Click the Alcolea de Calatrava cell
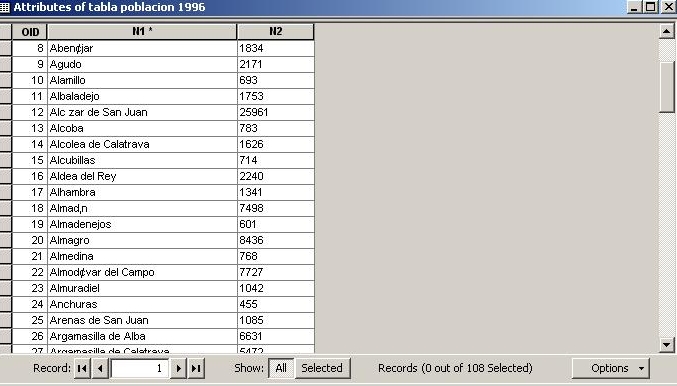677x386 pixels. coord(142,144)
